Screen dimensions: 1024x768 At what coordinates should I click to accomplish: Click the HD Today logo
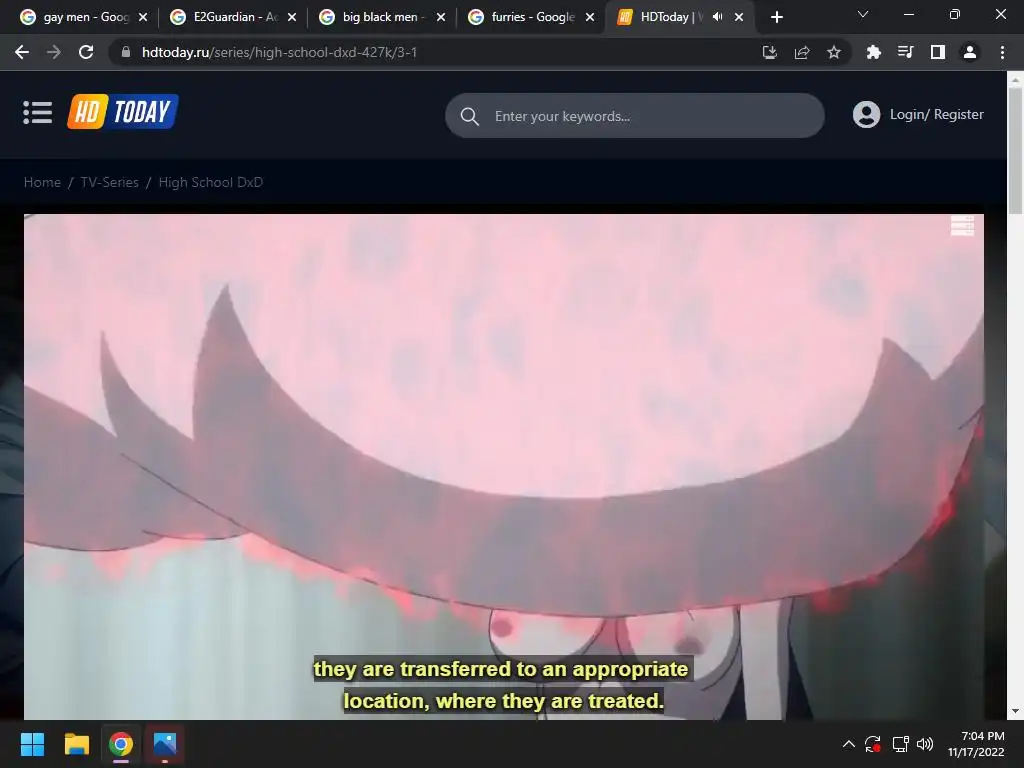123,112
